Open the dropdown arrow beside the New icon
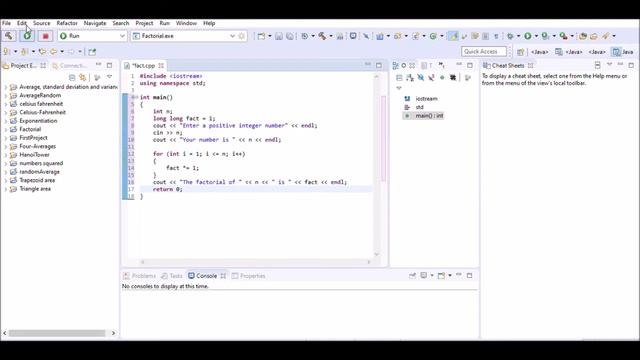 (x=270, y=36)
